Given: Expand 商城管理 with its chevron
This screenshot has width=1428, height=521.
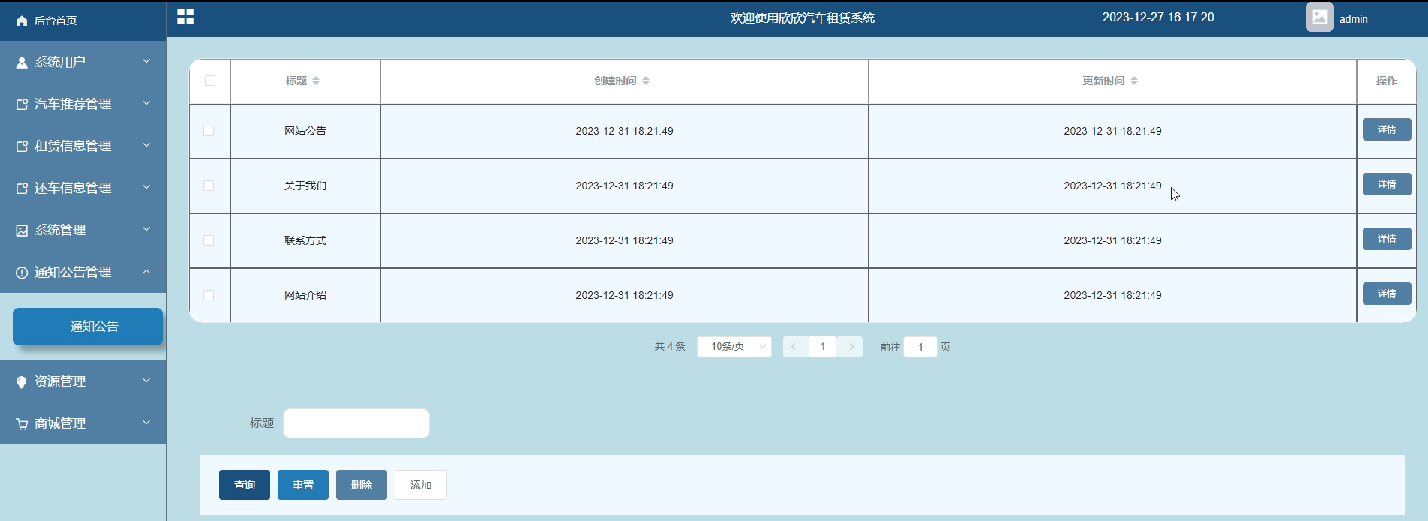Looking at the screenshot, I should tap(147, 423).
